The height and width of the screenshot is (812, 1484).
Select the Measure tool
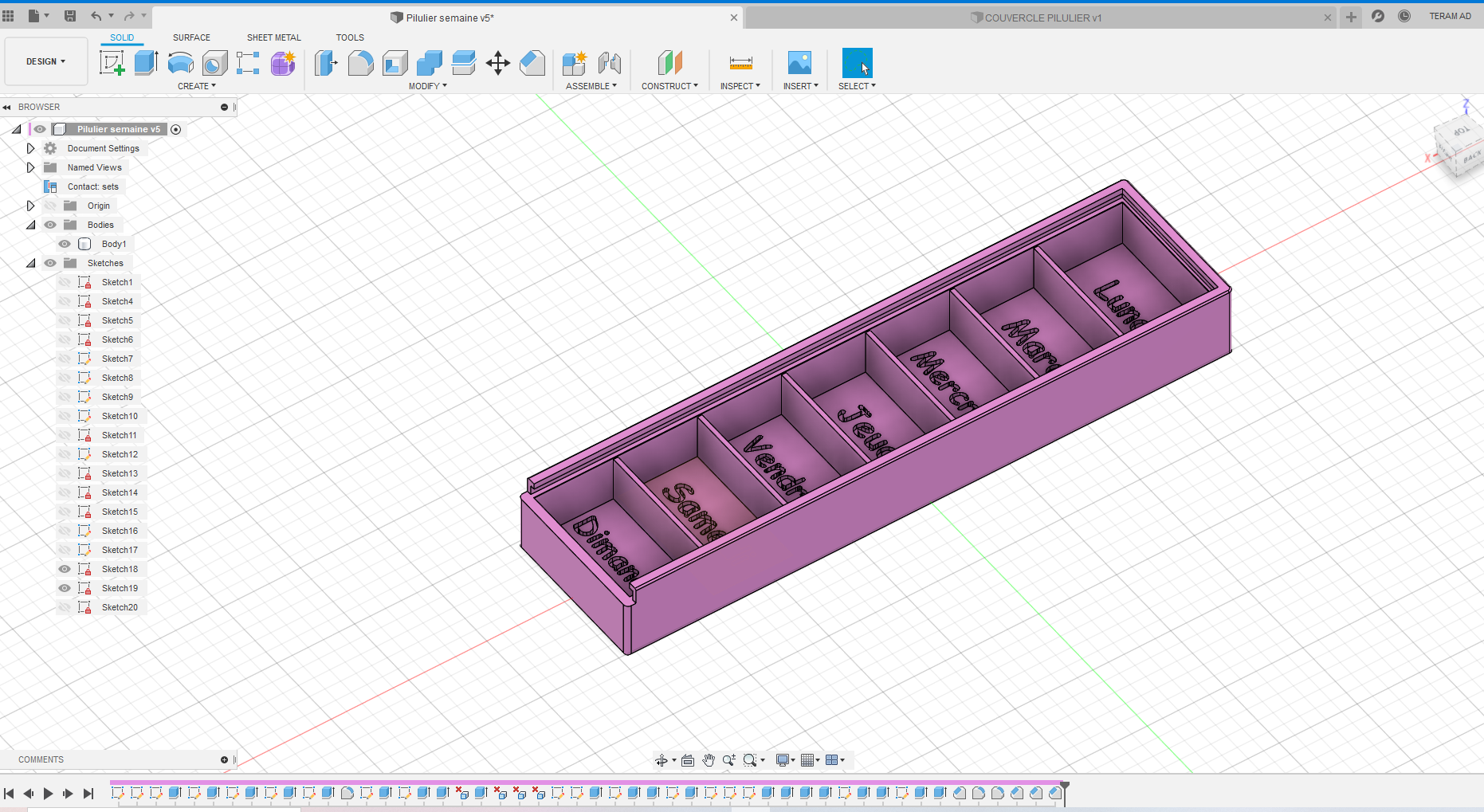(740, 63)
